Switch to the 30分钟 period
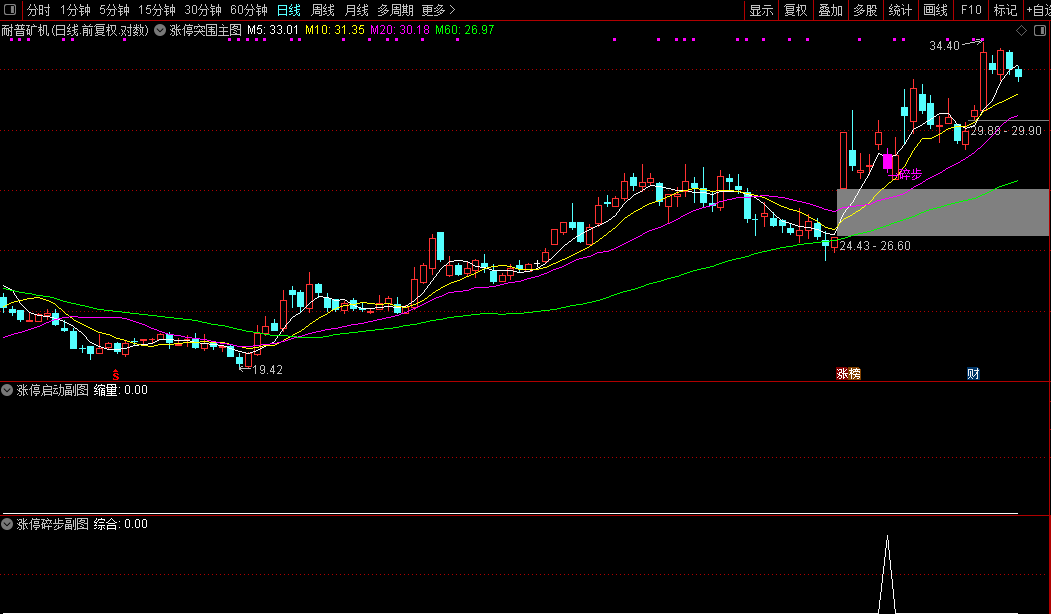The height and width of the screenshot is (614, 1051). (203, 10)
